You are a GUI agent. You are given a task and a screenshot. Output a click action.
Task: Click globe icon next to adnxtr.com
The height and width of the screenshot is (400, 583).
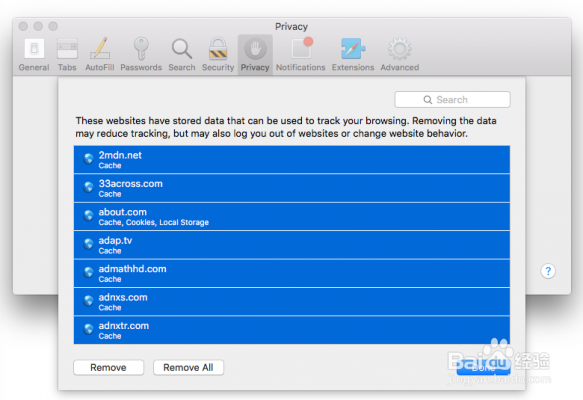click(88, 329)
